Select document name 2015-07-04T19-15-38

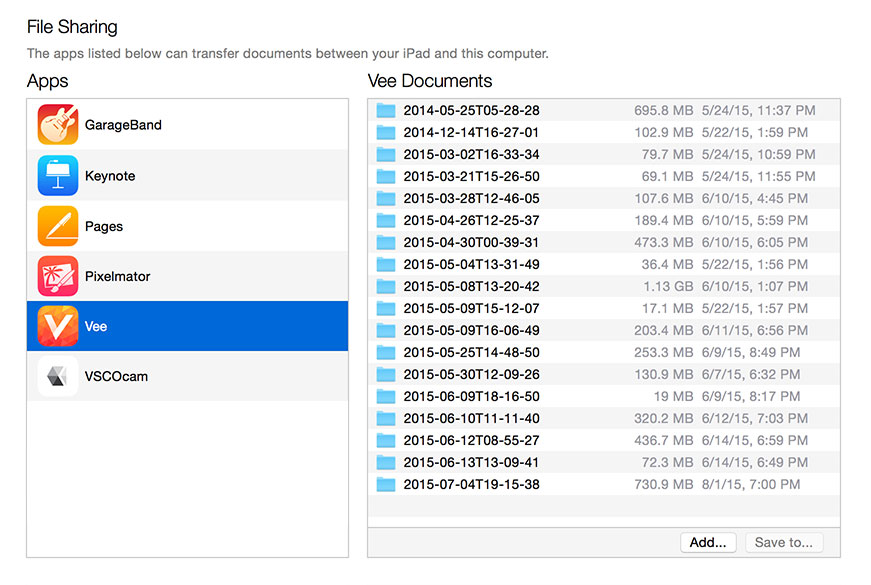[472, 484]
